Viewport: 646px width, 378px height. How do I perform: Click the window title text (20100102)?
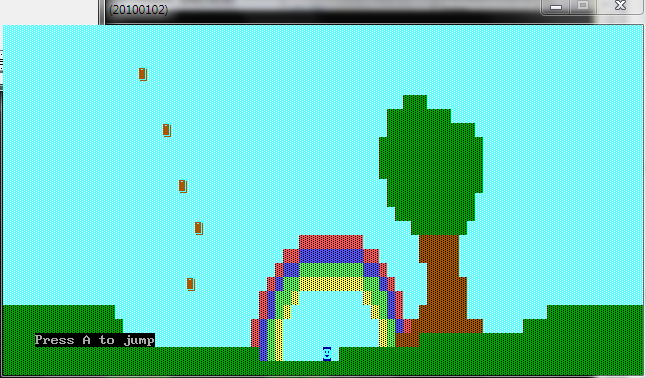(139, 9)
